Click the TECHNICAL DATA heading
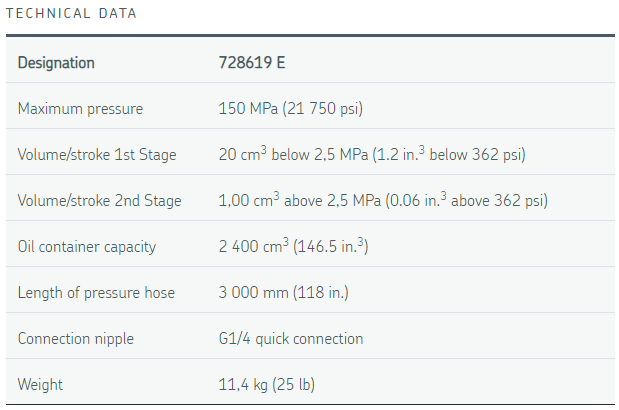The image size is (619, 410). [71, 13]
